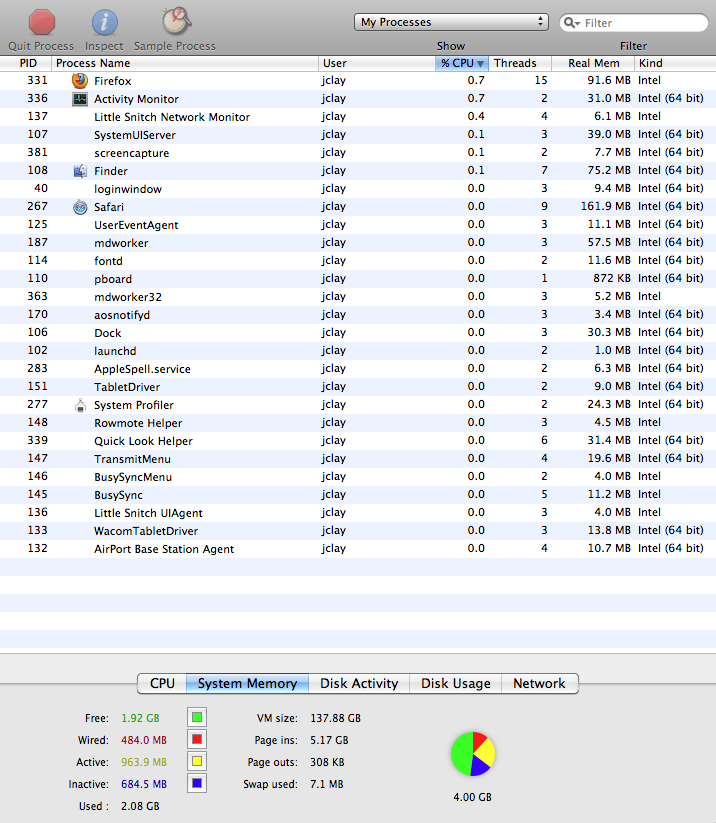Click the red Wired memory color swatch

tap(197, 739)
